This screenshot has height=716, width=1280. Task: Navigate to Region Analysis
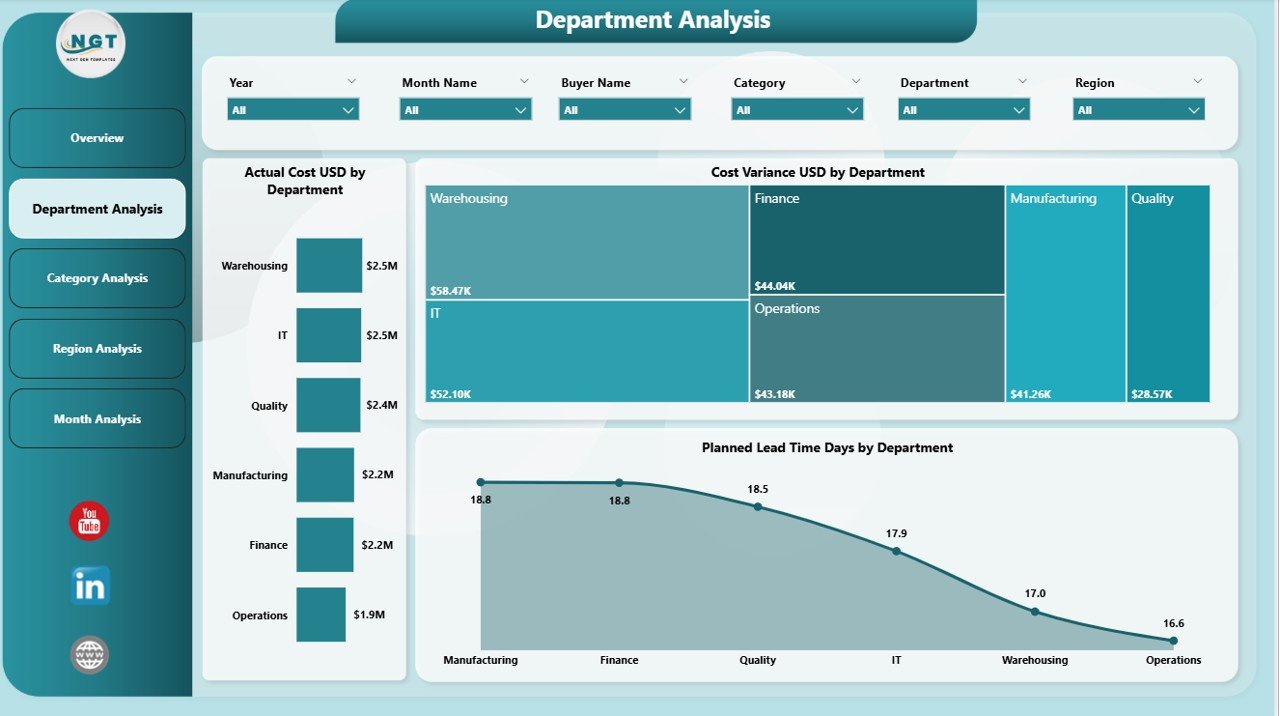96,348
